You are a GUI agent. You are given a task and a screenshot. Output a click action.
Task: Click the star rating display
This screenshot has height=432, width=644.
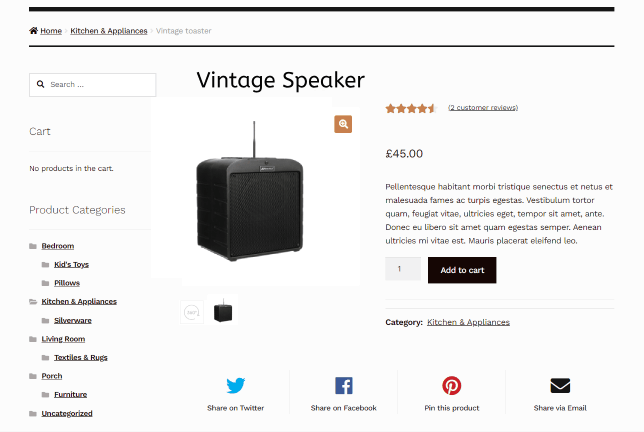click(x=411, y=108)
